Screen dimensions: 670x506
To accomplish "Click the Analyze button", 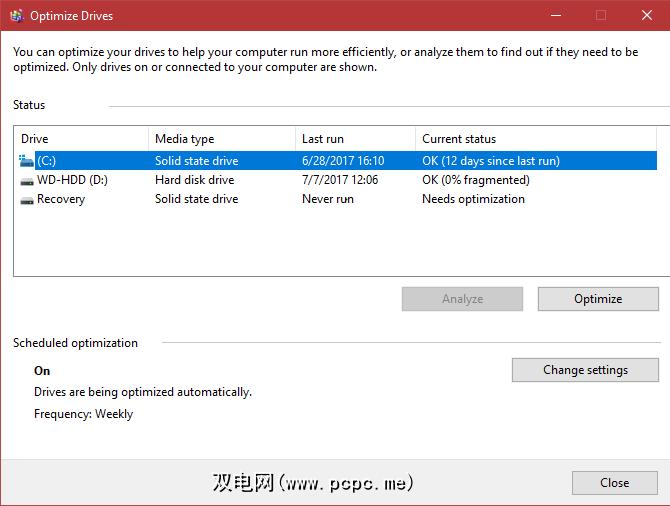I will [x=462, y=299].
